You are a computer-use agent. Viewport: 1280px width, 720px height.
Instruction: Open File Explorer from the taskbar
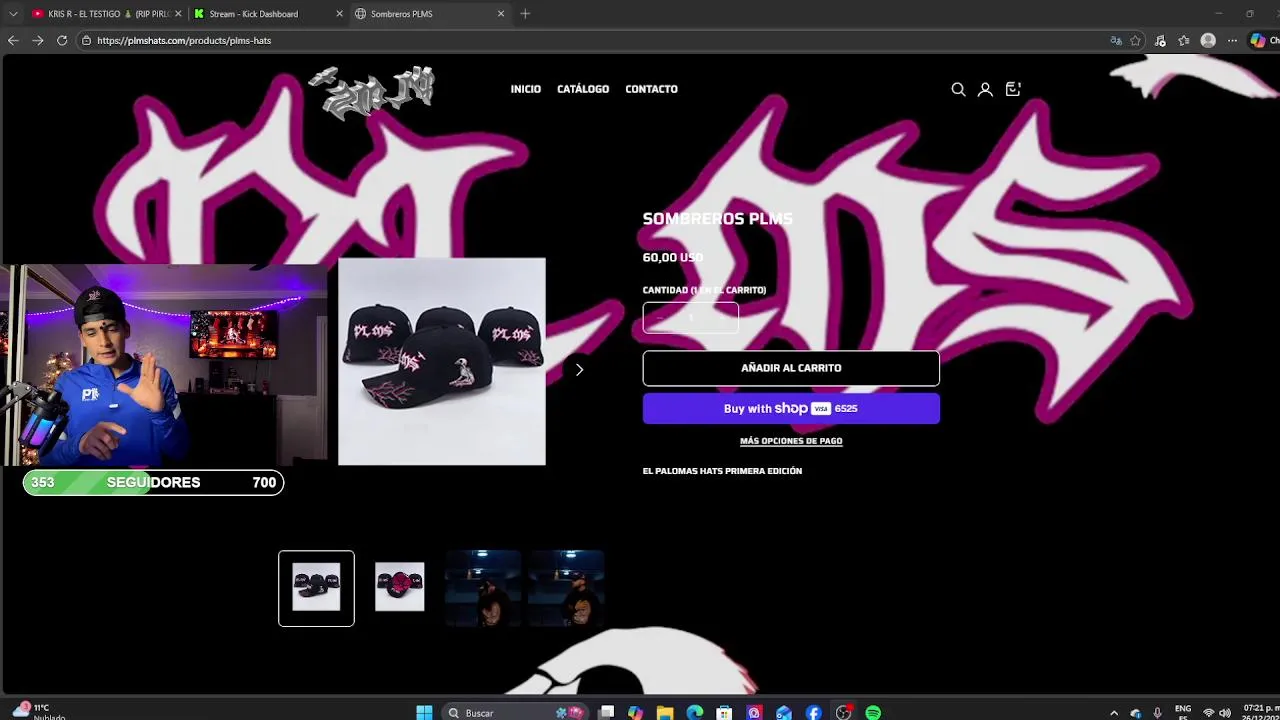[x=665, y=712]
